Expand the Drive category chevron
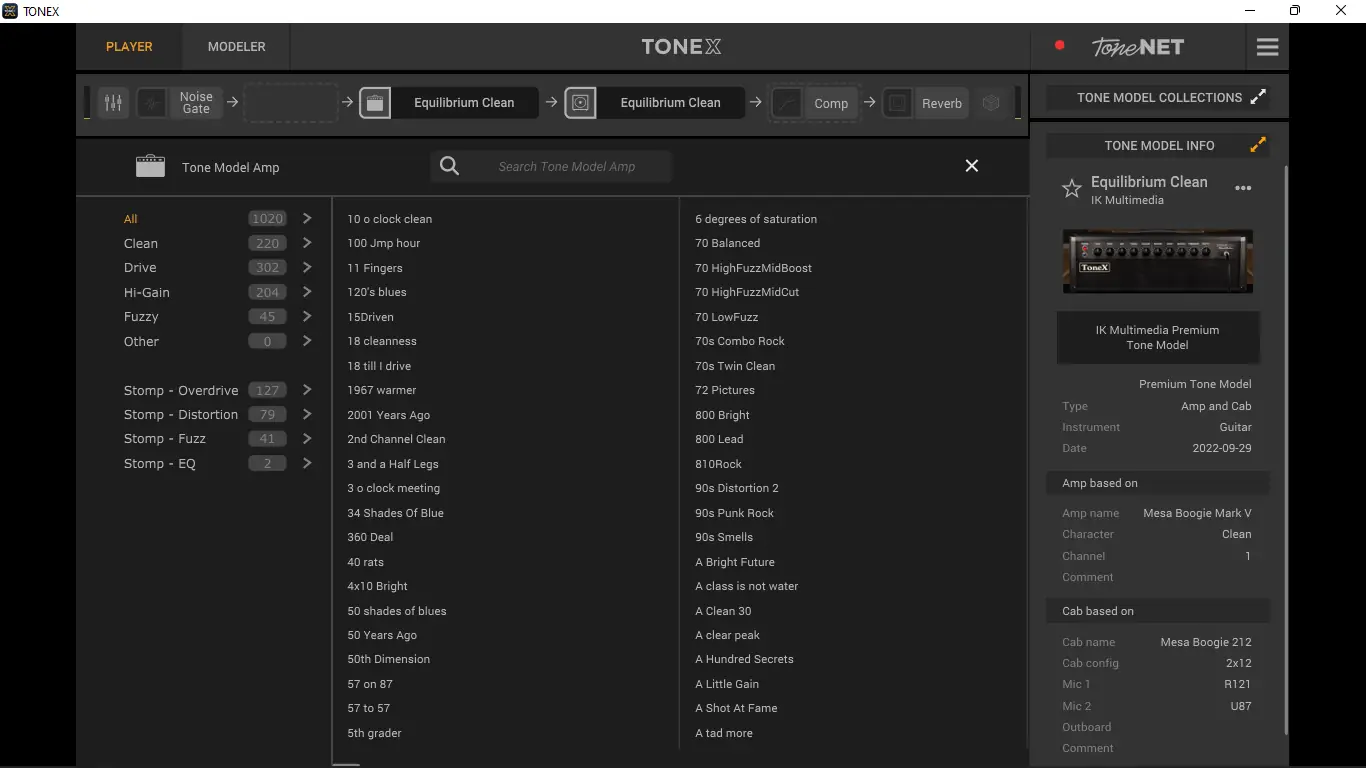 point(307,267)
